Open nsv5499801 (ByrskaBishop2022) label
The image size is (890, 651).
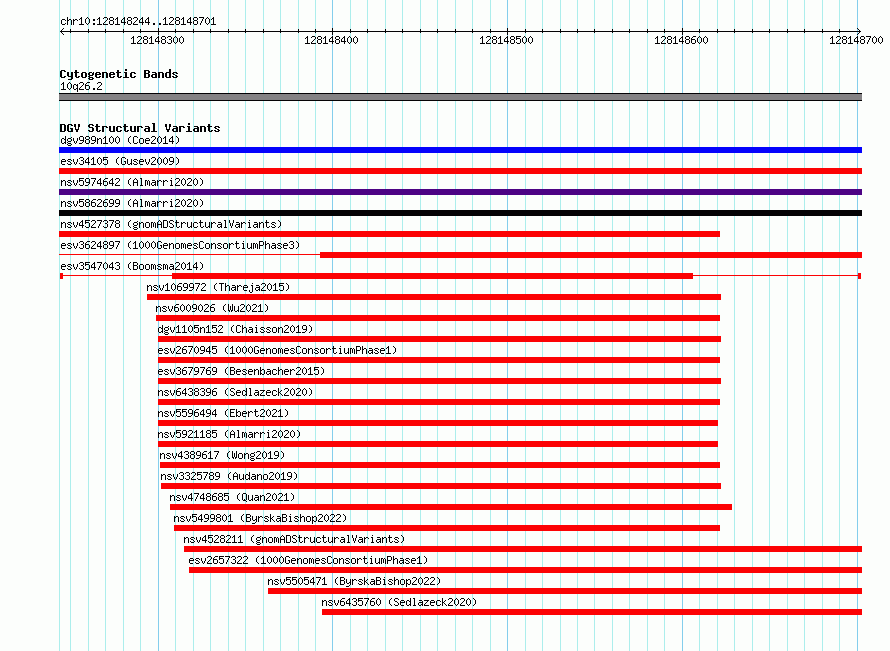[x=260, y=518]
